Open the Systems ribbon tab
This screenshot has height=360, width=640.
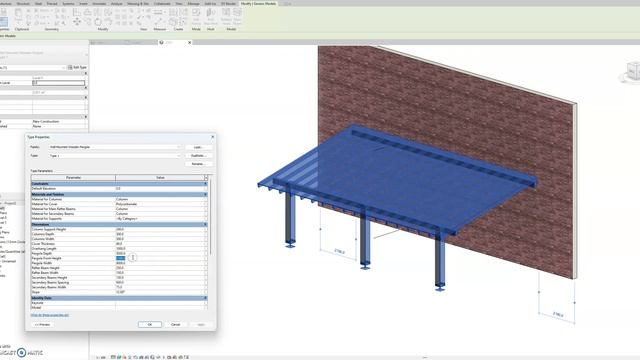[x=68, y=3]
